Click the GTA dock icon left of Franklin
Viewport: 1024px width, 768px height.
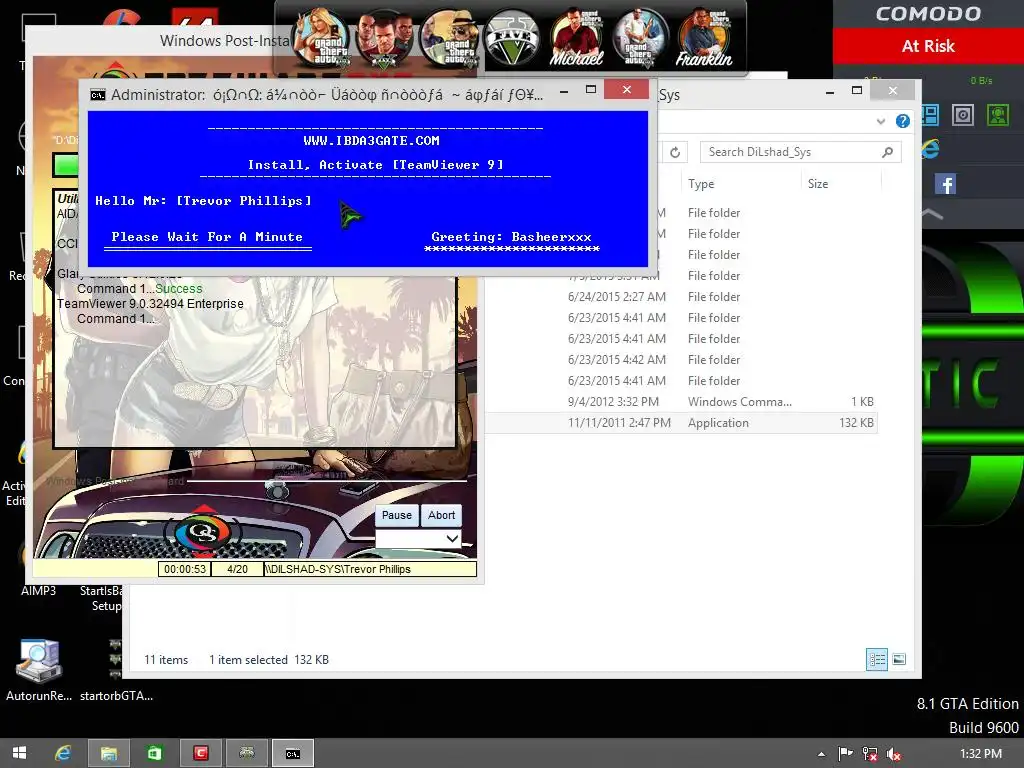[640, 38]
